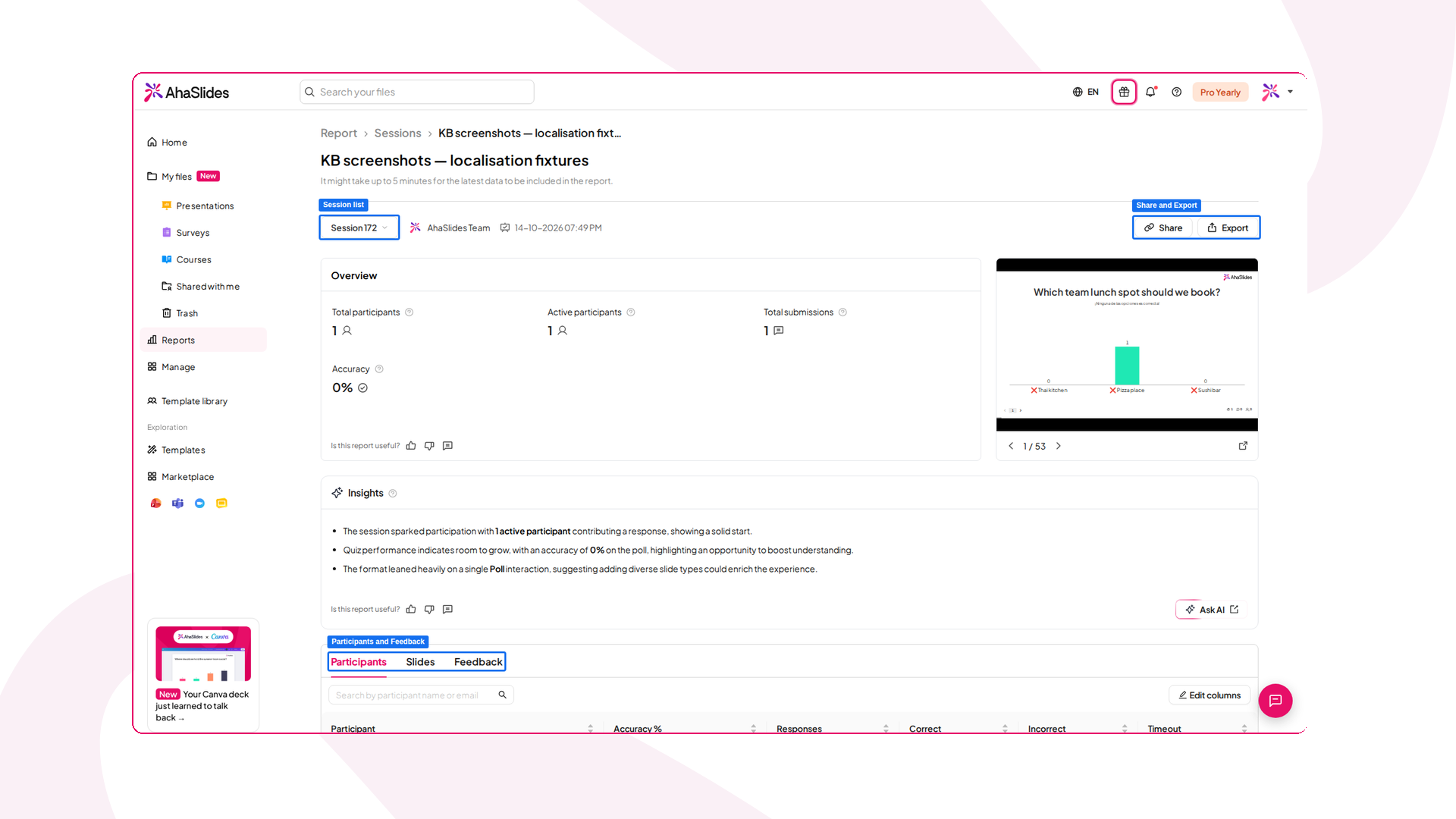Open the help question mark icon
The width and height of the screenshot is (1456, 819).
click(x=1176, y=92)
